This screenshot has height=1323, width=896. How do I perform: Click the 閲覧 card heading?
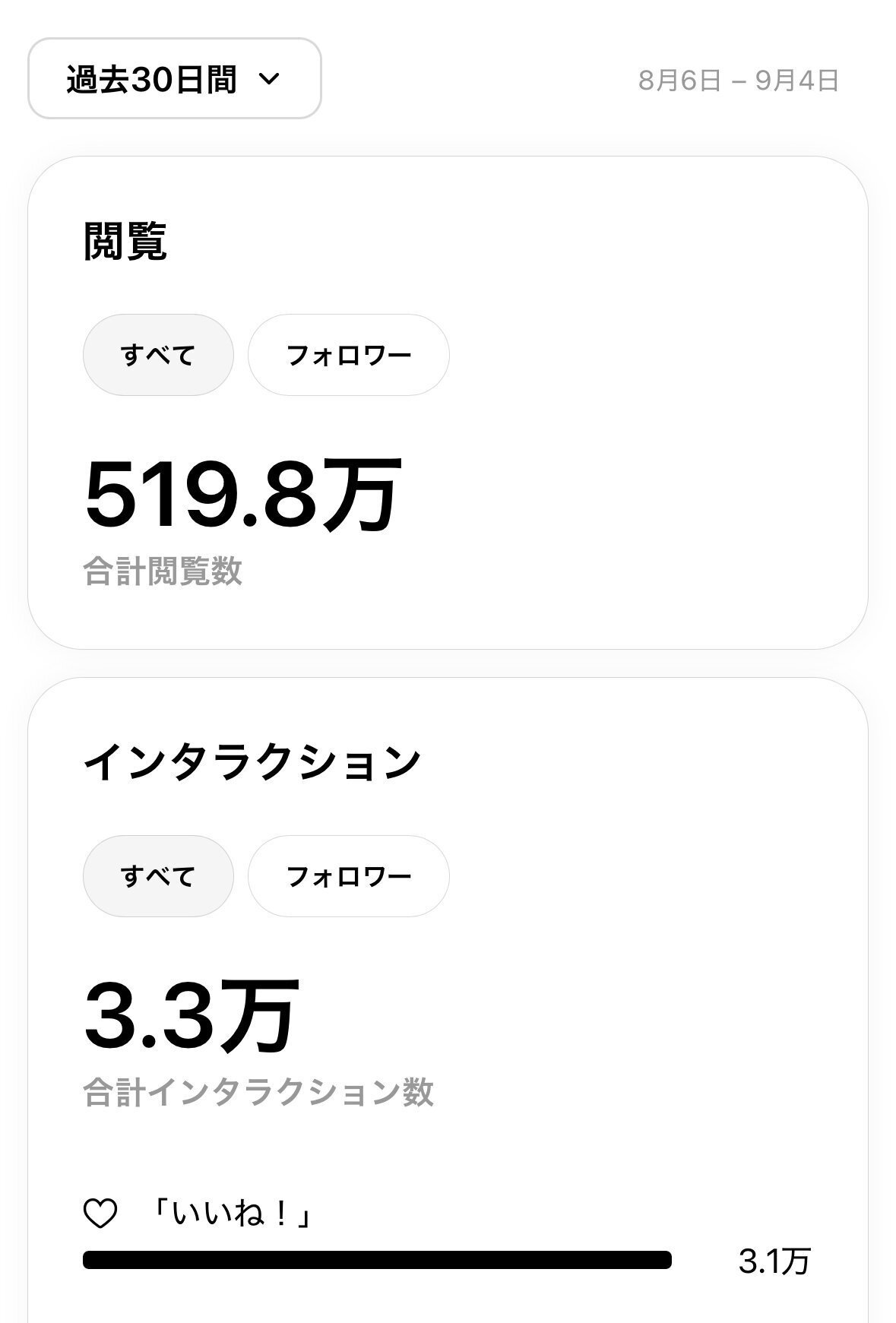(x=125, y=242)
